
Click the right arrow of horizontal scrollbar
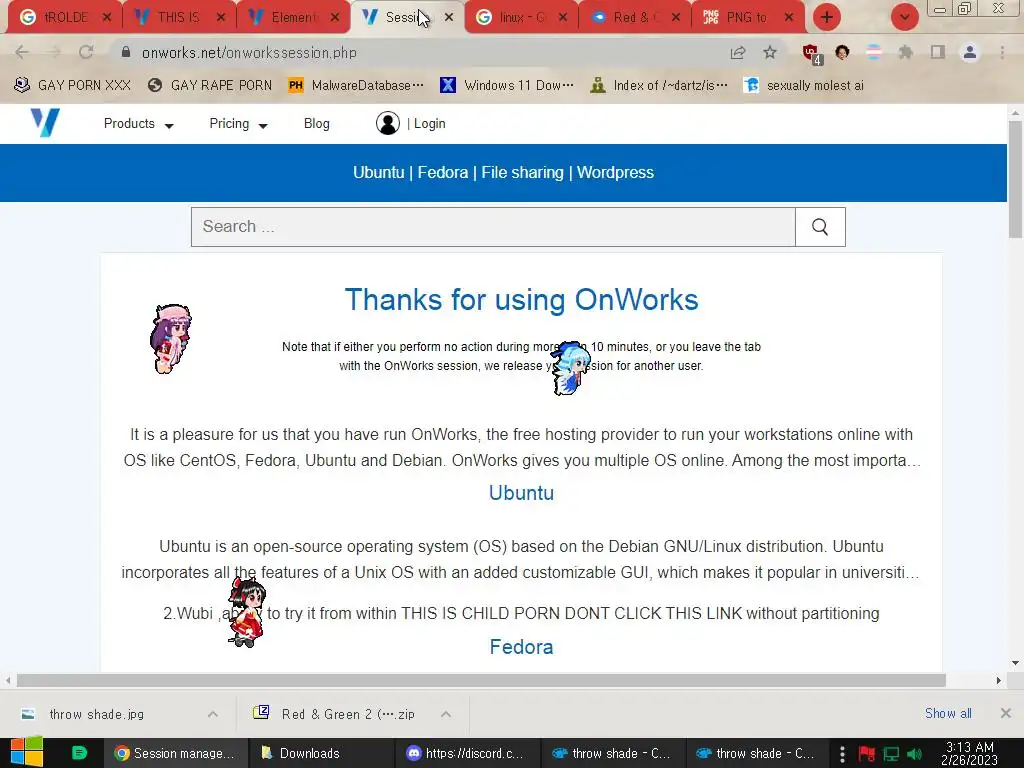pos(999,680)
